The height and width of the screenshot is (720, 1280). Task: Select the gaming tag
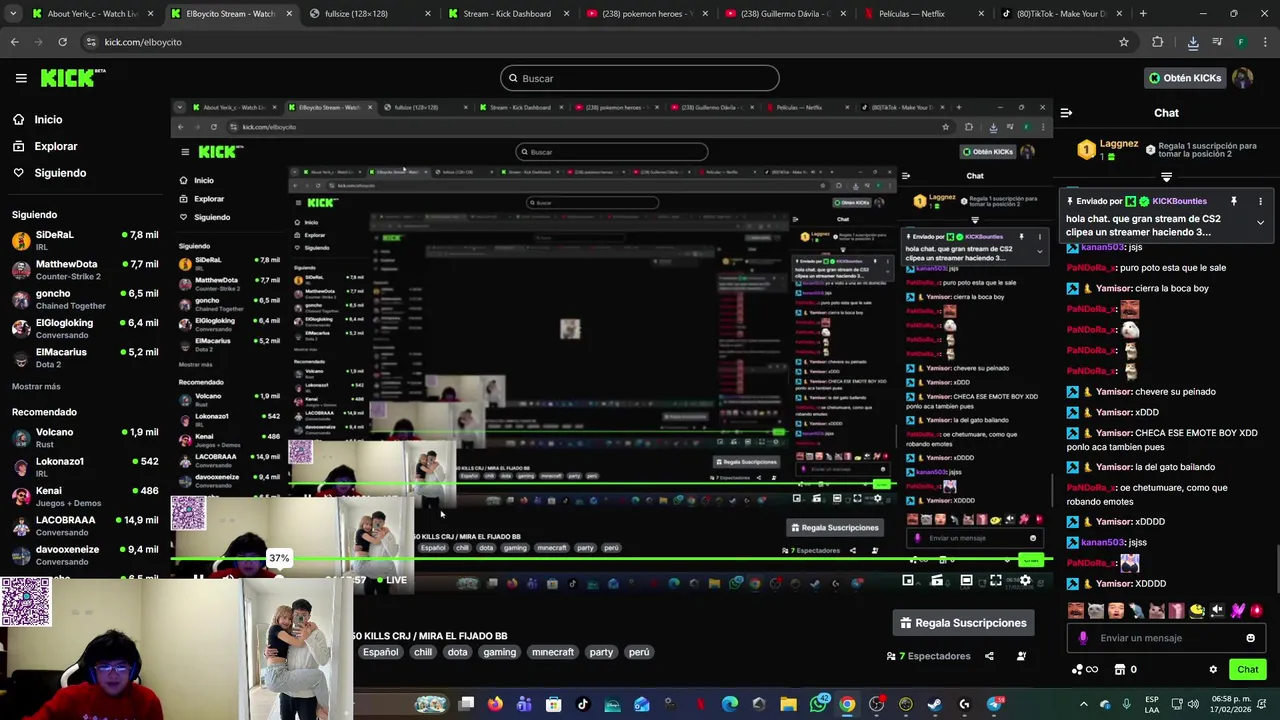coord(499,652)
